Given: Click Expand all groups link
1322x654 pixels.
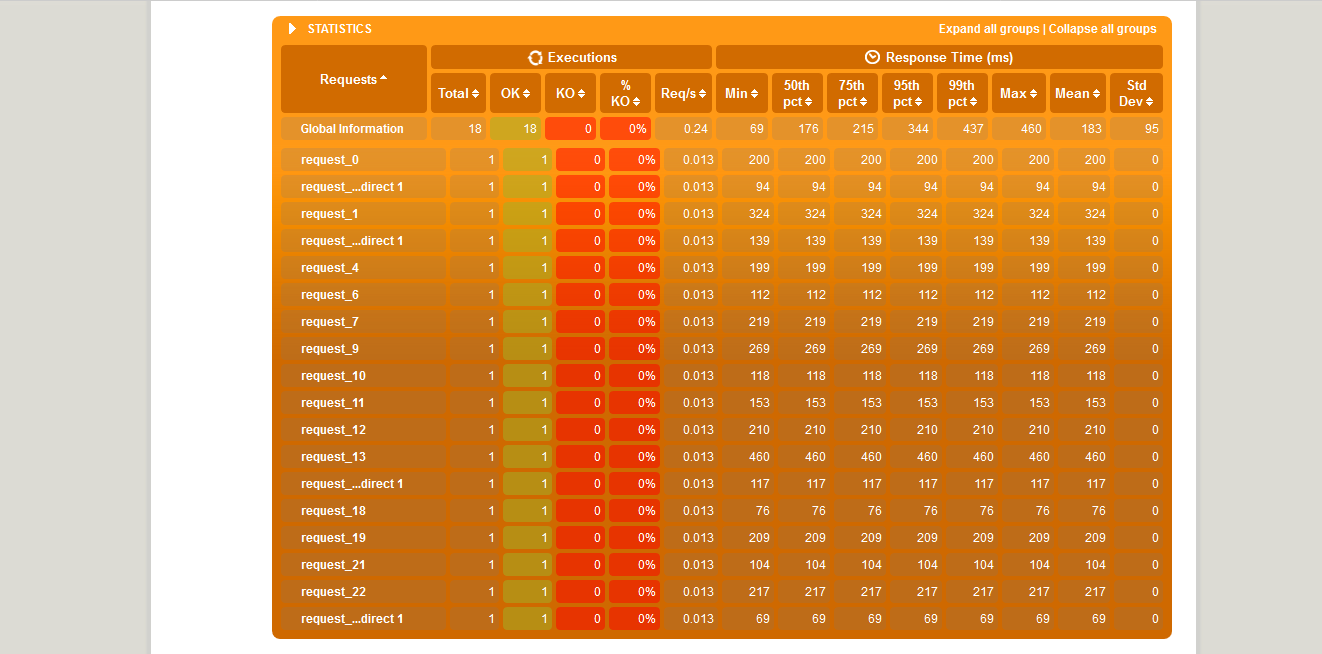Looking at the screenshot, I should (989, 29).
